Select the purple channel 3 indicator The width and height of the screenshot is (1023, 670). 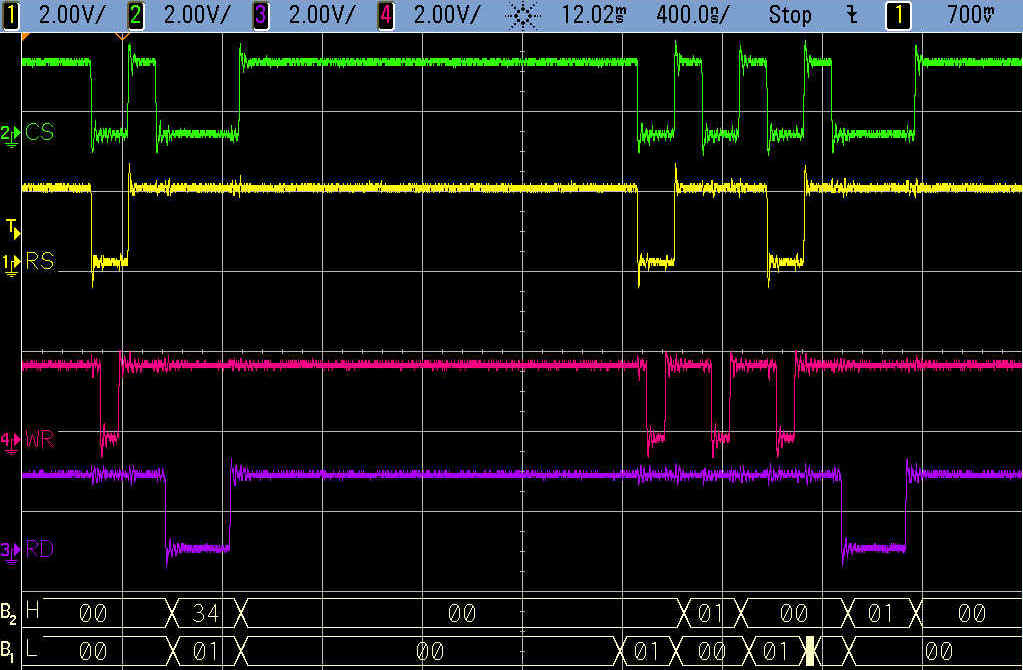tap(260, 14)
